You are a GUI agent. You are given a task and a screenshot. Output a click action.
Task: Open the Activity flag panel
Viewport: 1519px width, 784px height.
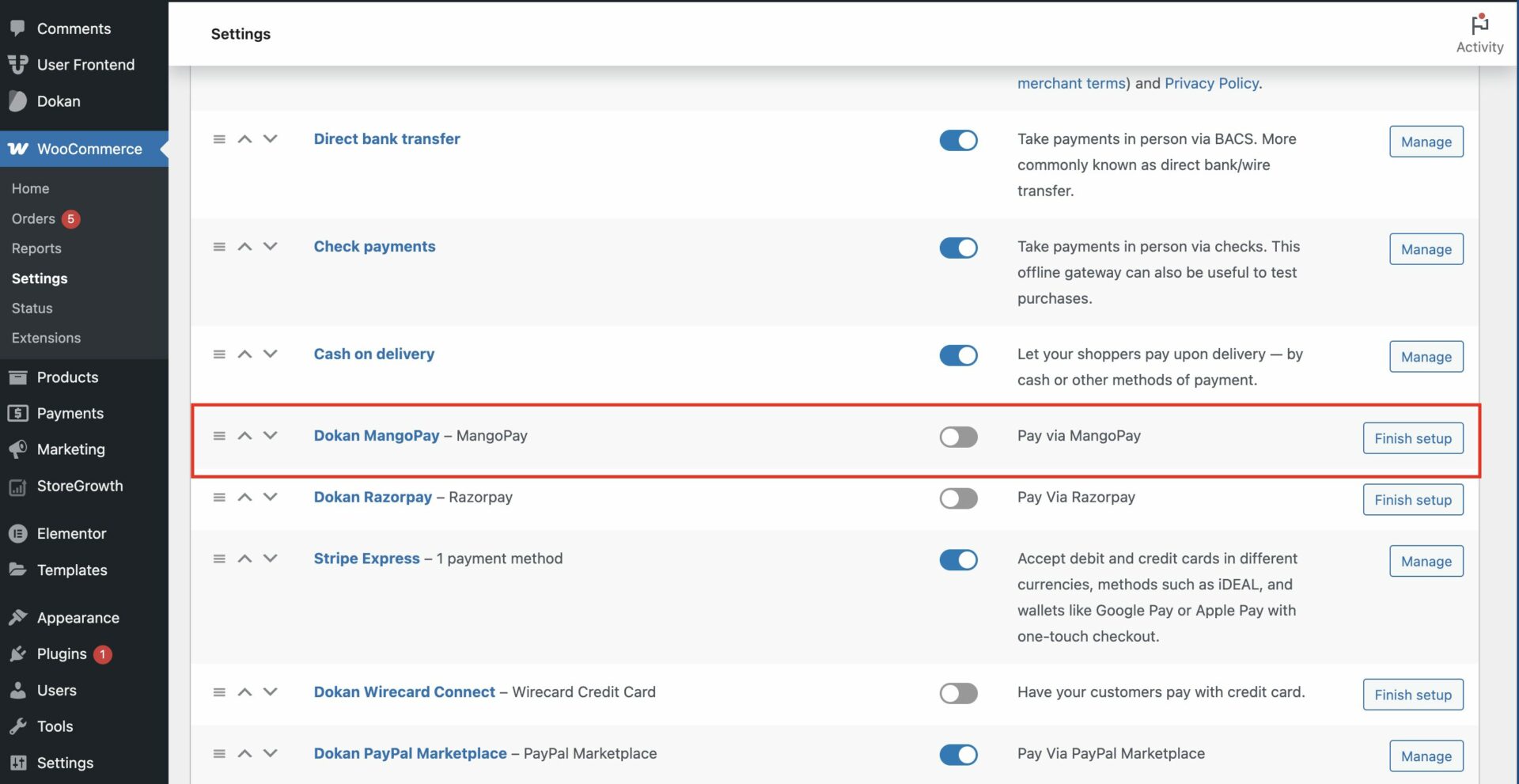(1479, 34)
